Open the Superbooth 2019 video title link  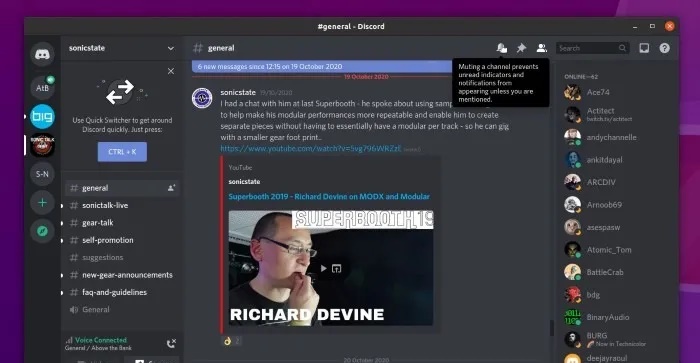point(329,196)
